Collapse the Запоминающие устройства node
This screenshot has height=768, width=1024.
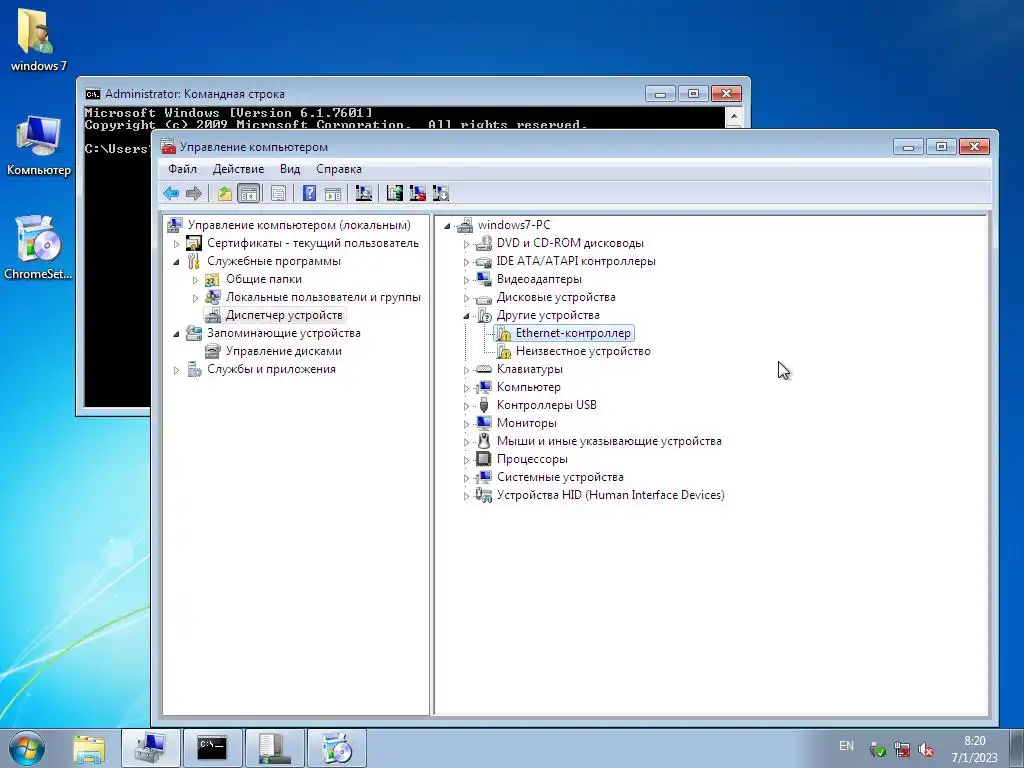pyautogui.click(x=176, y=334)
